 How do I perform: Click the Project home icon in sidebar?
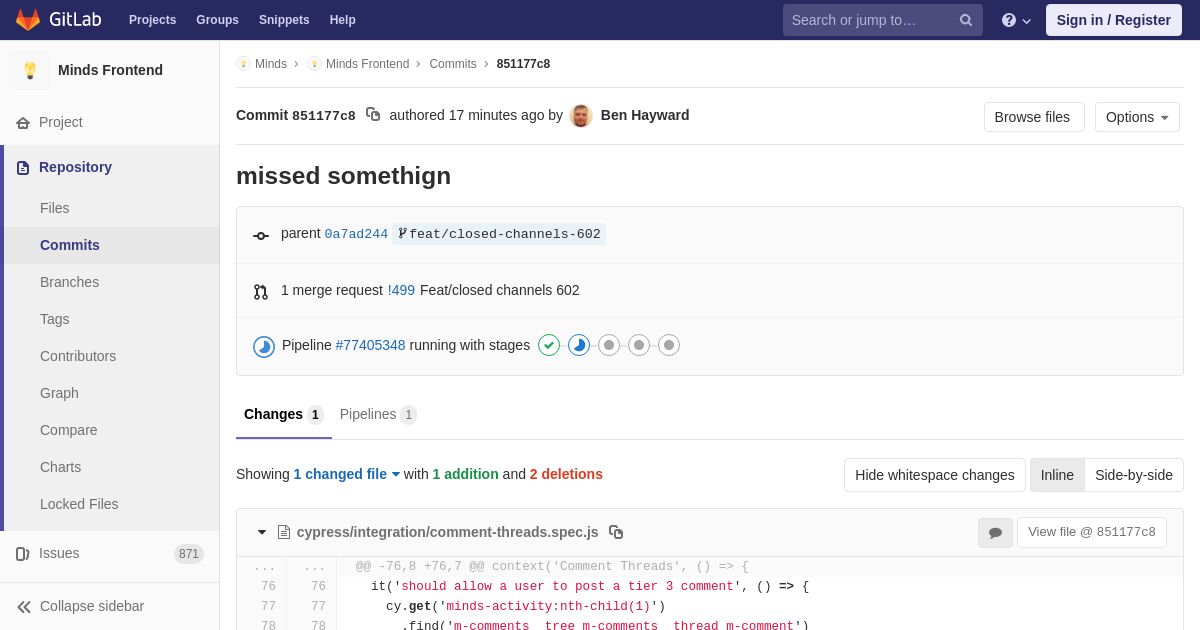[23, 122]
